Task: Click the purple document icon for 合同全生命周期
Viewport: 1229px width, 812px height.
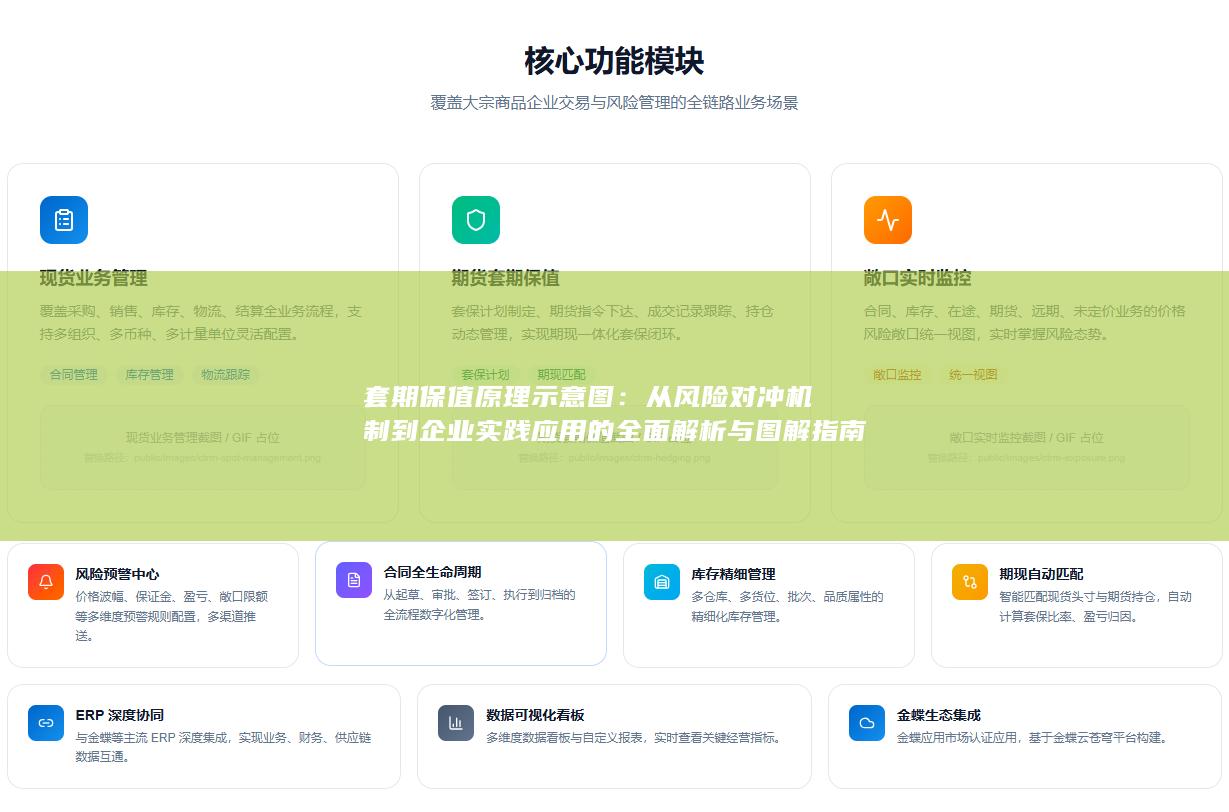Action: click(x=354, y=580)
